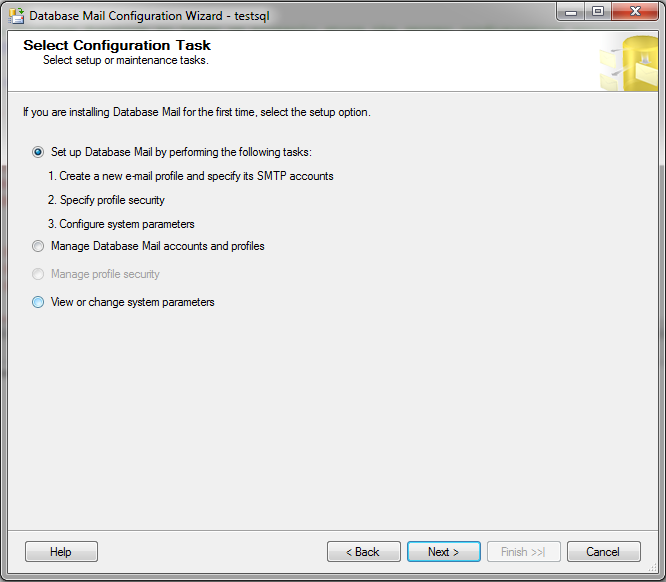The width and height of the screenshot is (666, 582).
Task: Select the Set up Database Mail radio option
Action: click(x=38, y=152)
